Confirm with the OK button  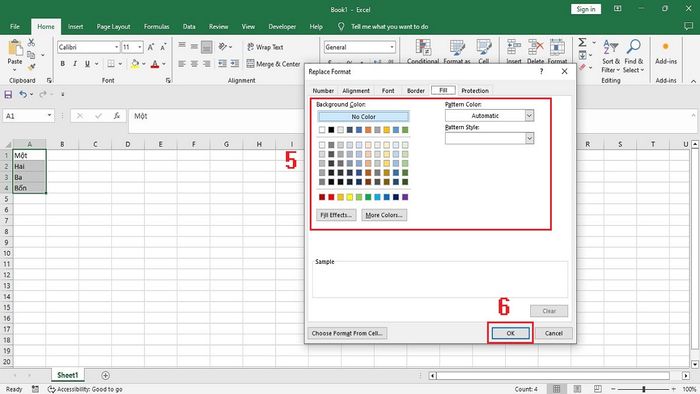(x=510, y=333)
